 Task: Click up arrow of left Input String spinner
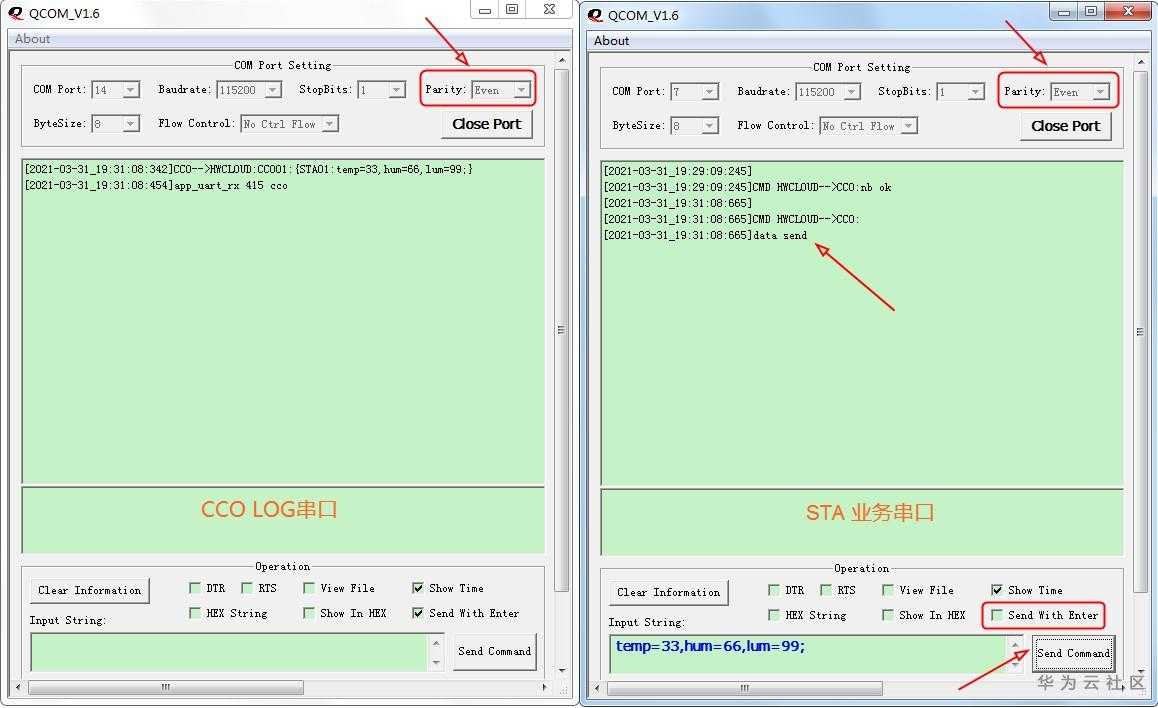pos(436,643)
